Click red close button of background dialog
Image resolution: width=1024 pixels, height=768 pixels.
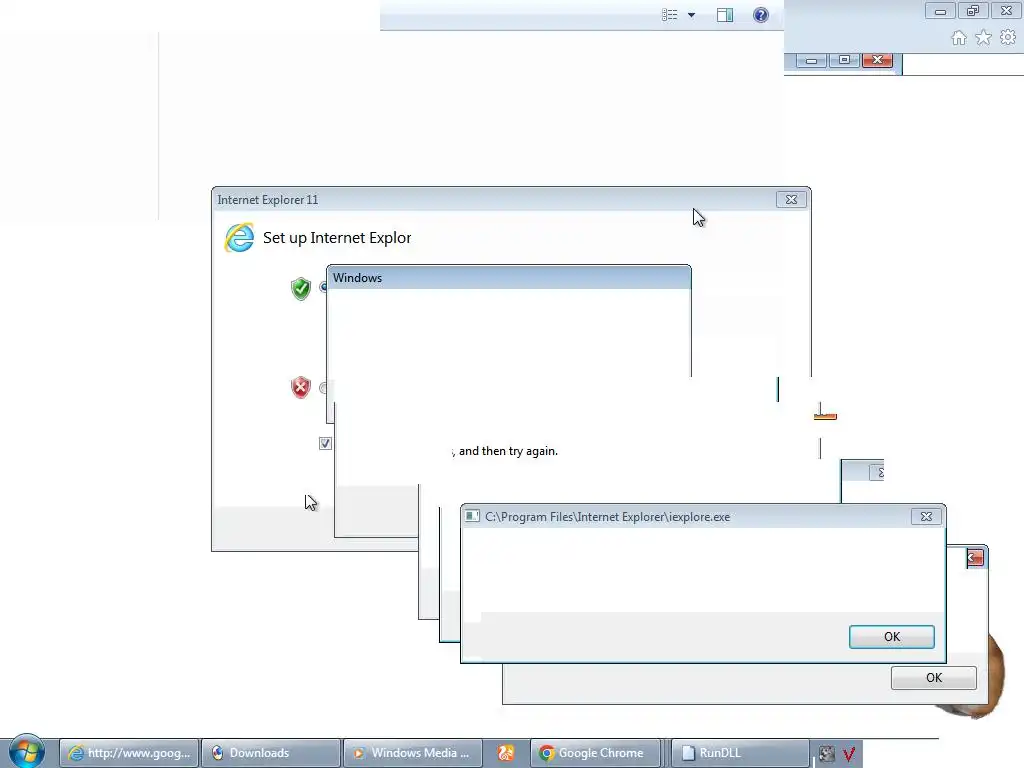[976, 558]
